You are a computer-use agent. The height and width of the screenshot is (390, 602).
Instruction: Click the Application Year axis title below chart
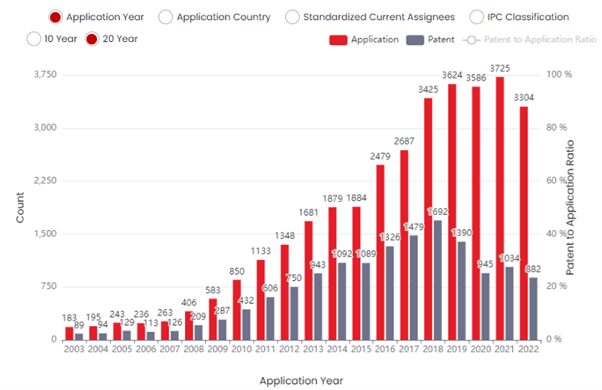click(301, 381)
